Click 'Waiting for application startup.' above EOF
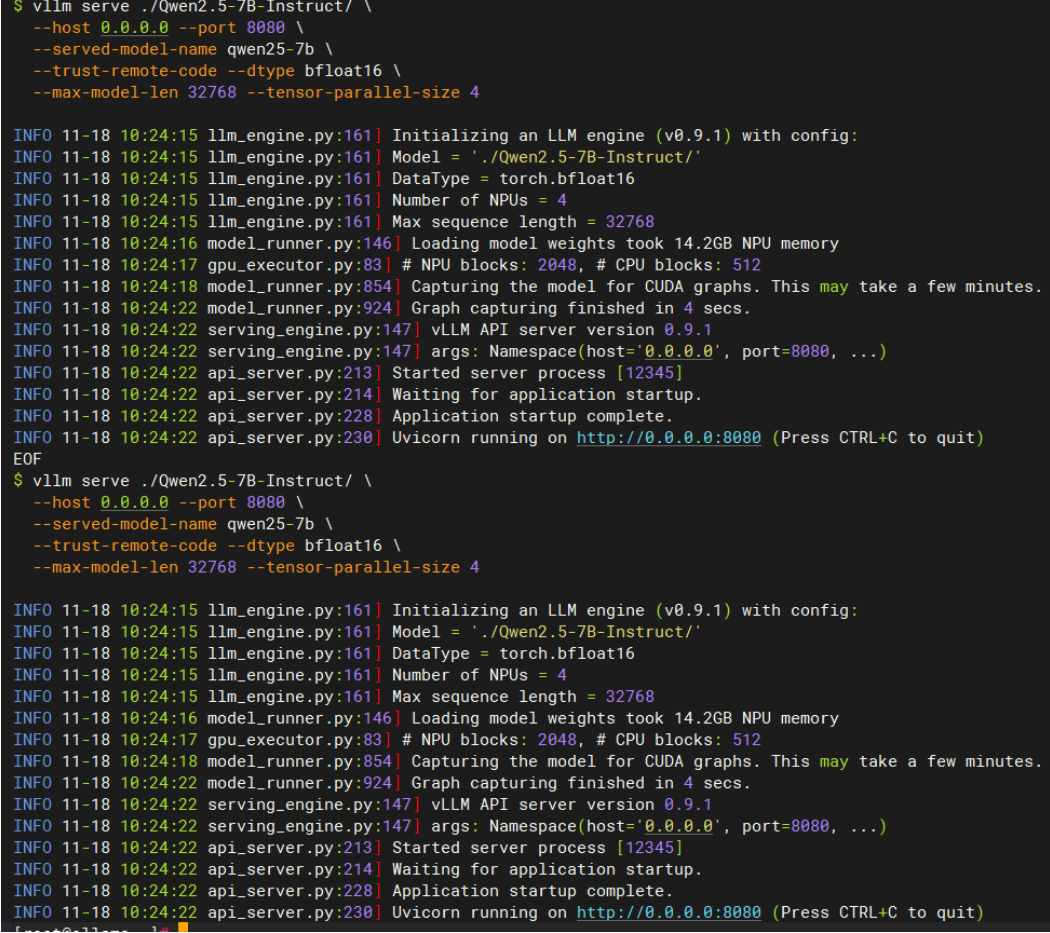1050x933 pixels. [x=547, y=394]
